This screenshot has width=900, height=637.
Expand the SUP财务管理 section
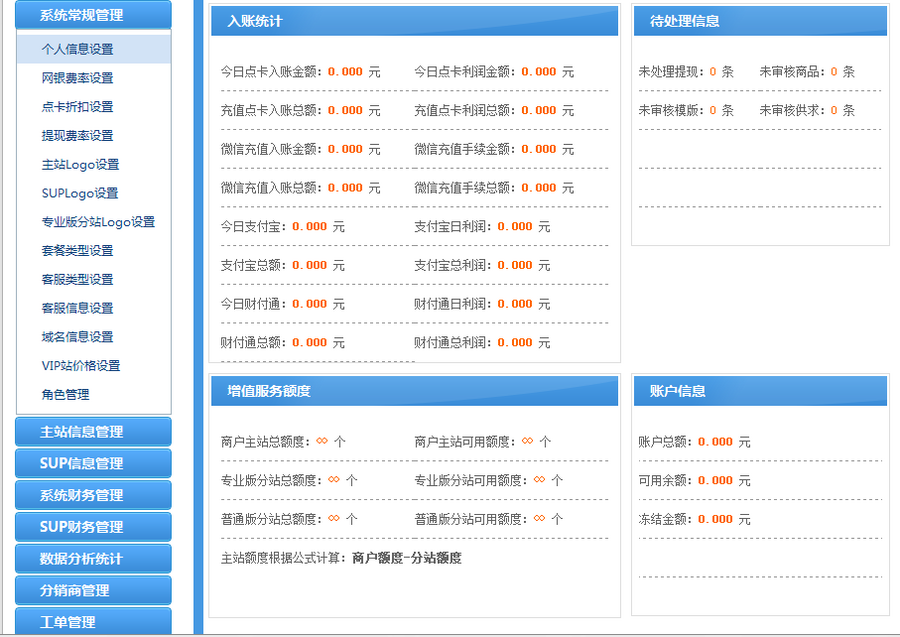coord(93,527)
